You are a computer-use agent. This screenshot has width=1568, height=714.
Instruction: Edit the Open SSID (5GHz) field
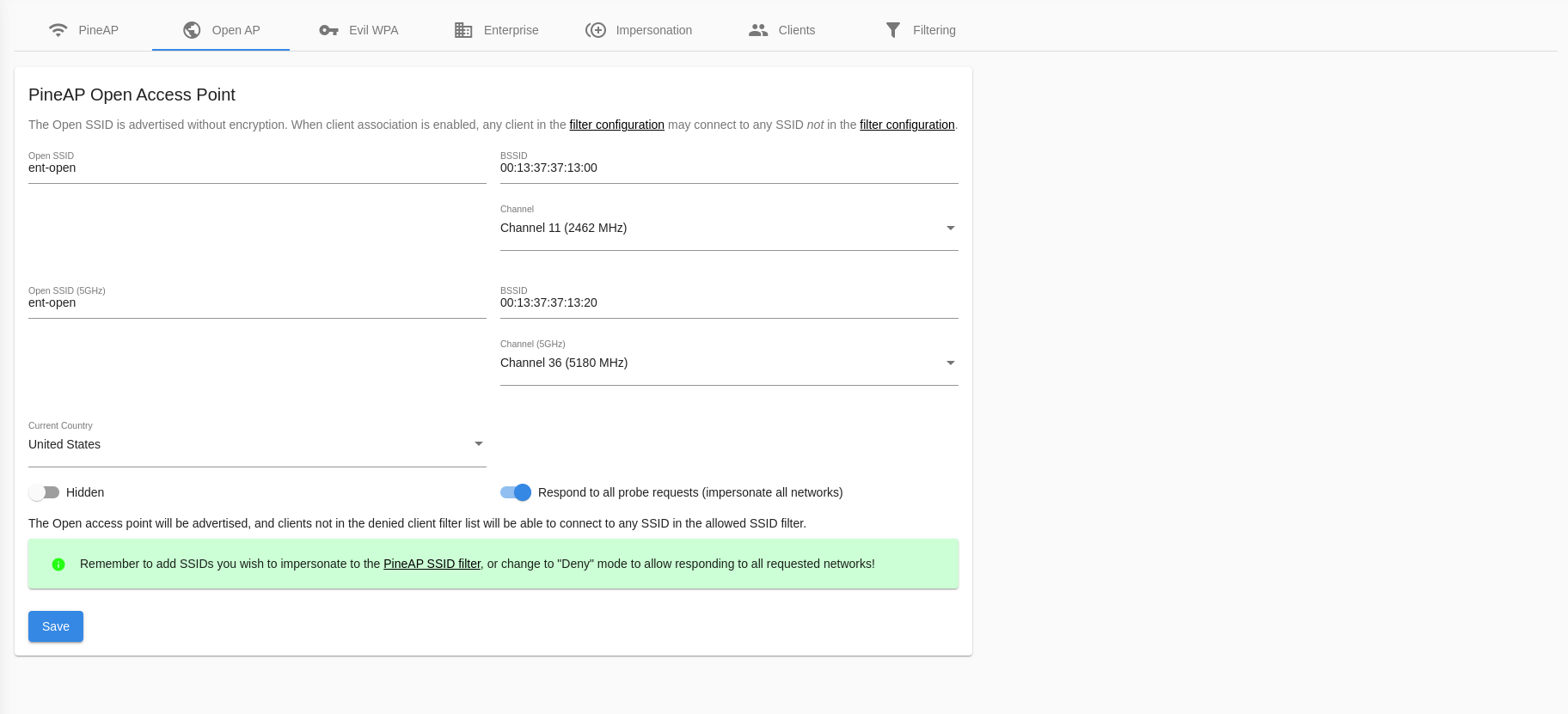click(x=257, y=302)
